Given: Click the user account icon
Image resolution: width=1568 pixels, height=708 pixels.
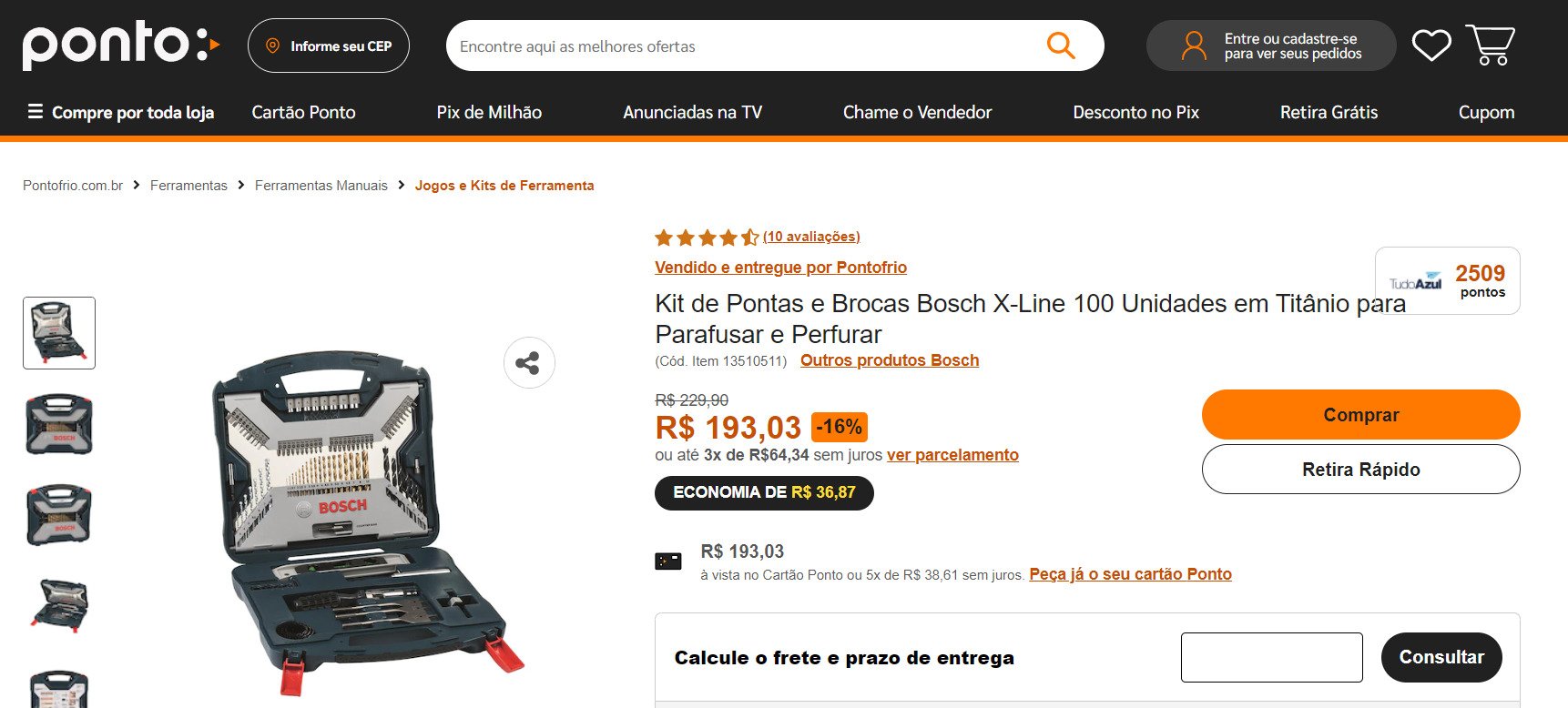Looking at the screenshot, I should coord(1194,46).
